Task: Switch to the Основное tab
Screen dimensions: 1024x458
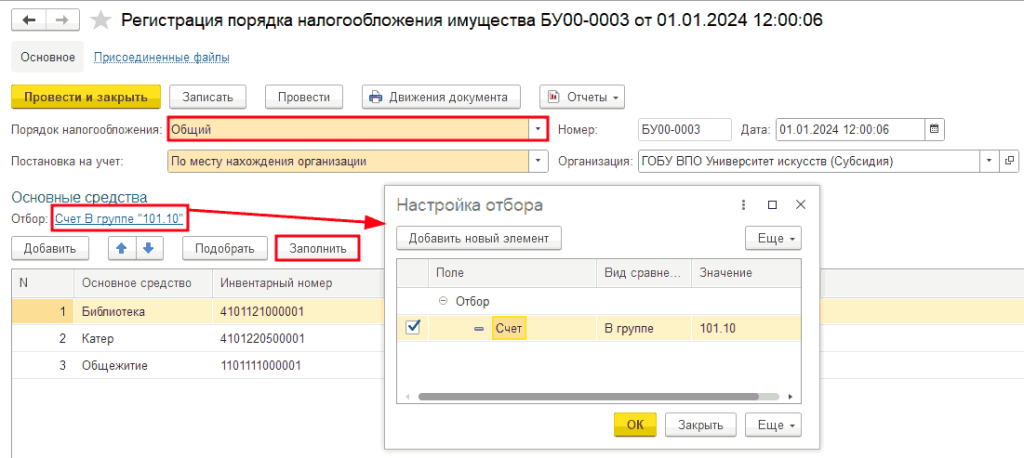Action: (48, 57)
